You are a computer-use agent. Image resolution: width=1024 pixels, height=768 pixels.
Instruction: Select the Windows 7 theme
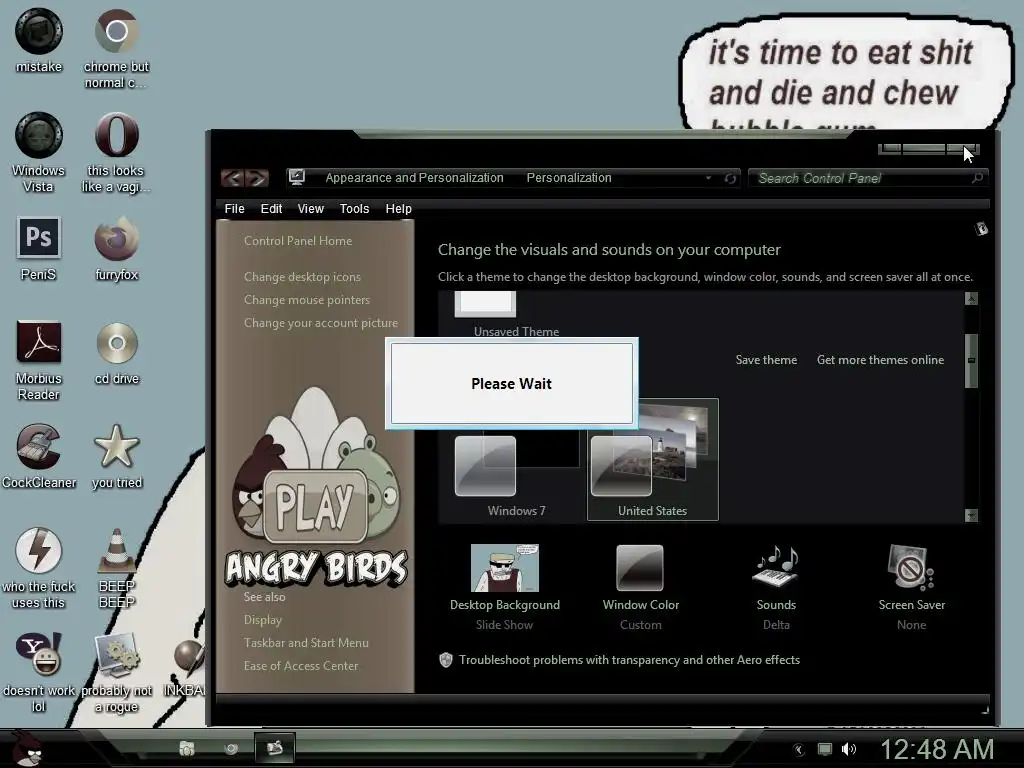click(516, 475)
